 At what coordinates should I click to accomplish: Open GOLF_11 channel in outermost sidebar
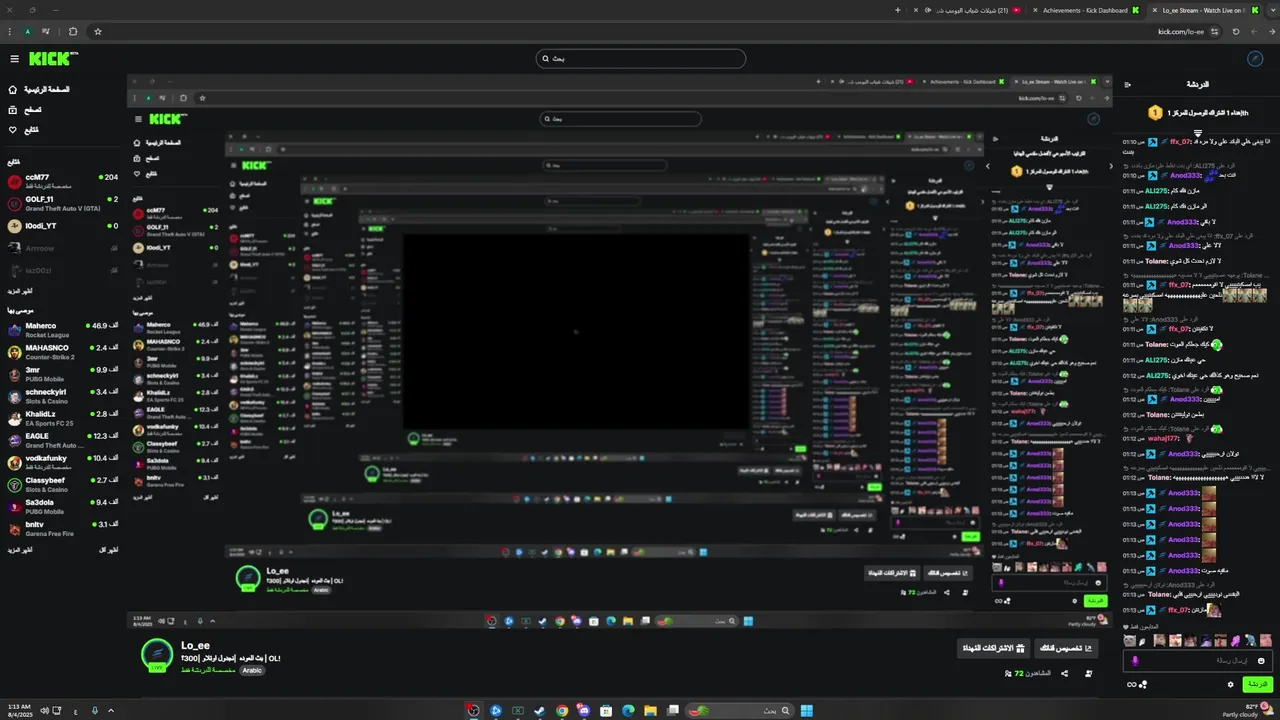click(62, 204)
